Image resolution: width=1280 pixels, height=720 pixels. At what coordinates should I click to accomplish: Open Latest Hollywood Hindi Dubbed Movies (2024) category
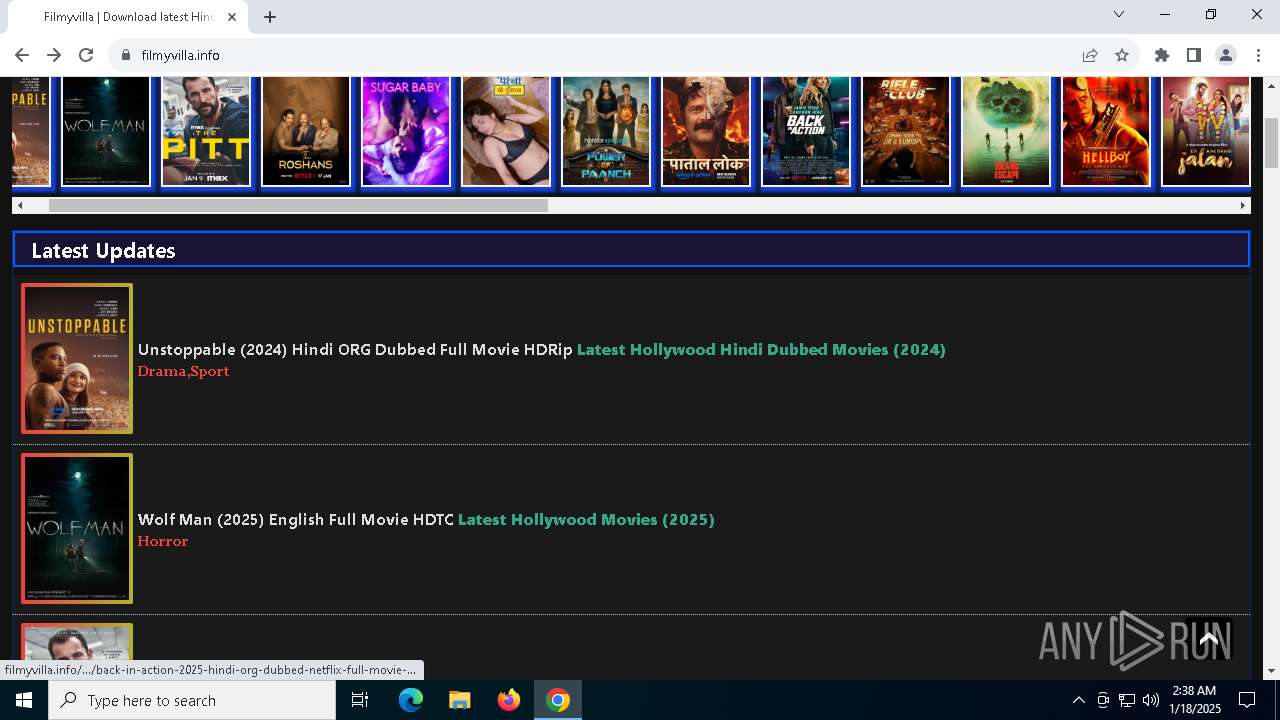click(x=761, y=349)
